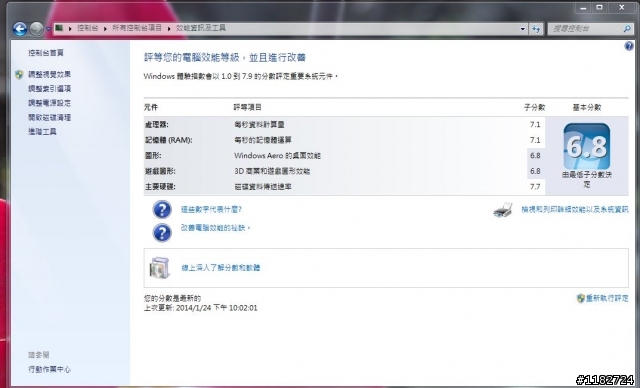The height and width of the screenshot is (388, 640).
Task: Select the 效能資訊及工具 breadcrumb
Action: point(201,28)
